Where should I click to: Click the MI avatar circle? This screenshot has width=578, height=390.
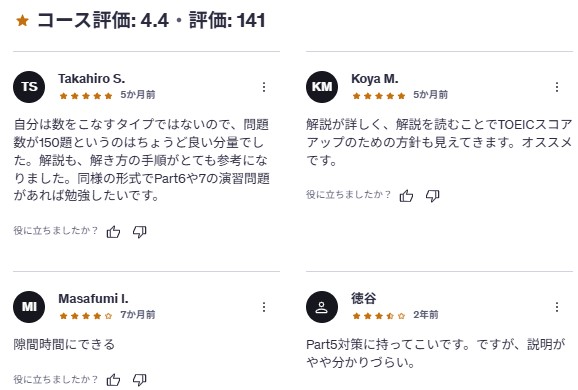click(29, 307)
